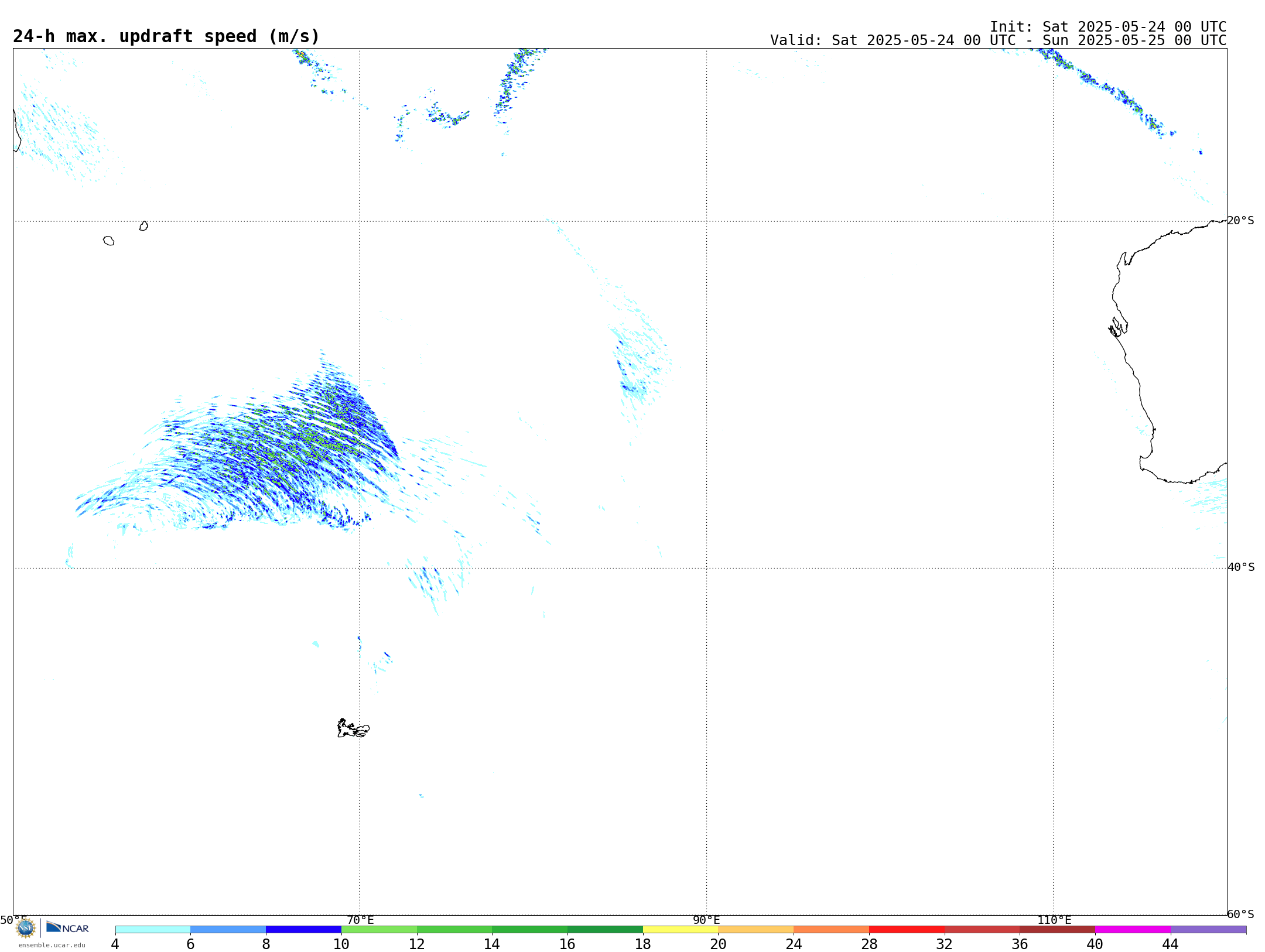Click the purple color swatch above 44
1265x952 pixels.
click(1208, 930)
